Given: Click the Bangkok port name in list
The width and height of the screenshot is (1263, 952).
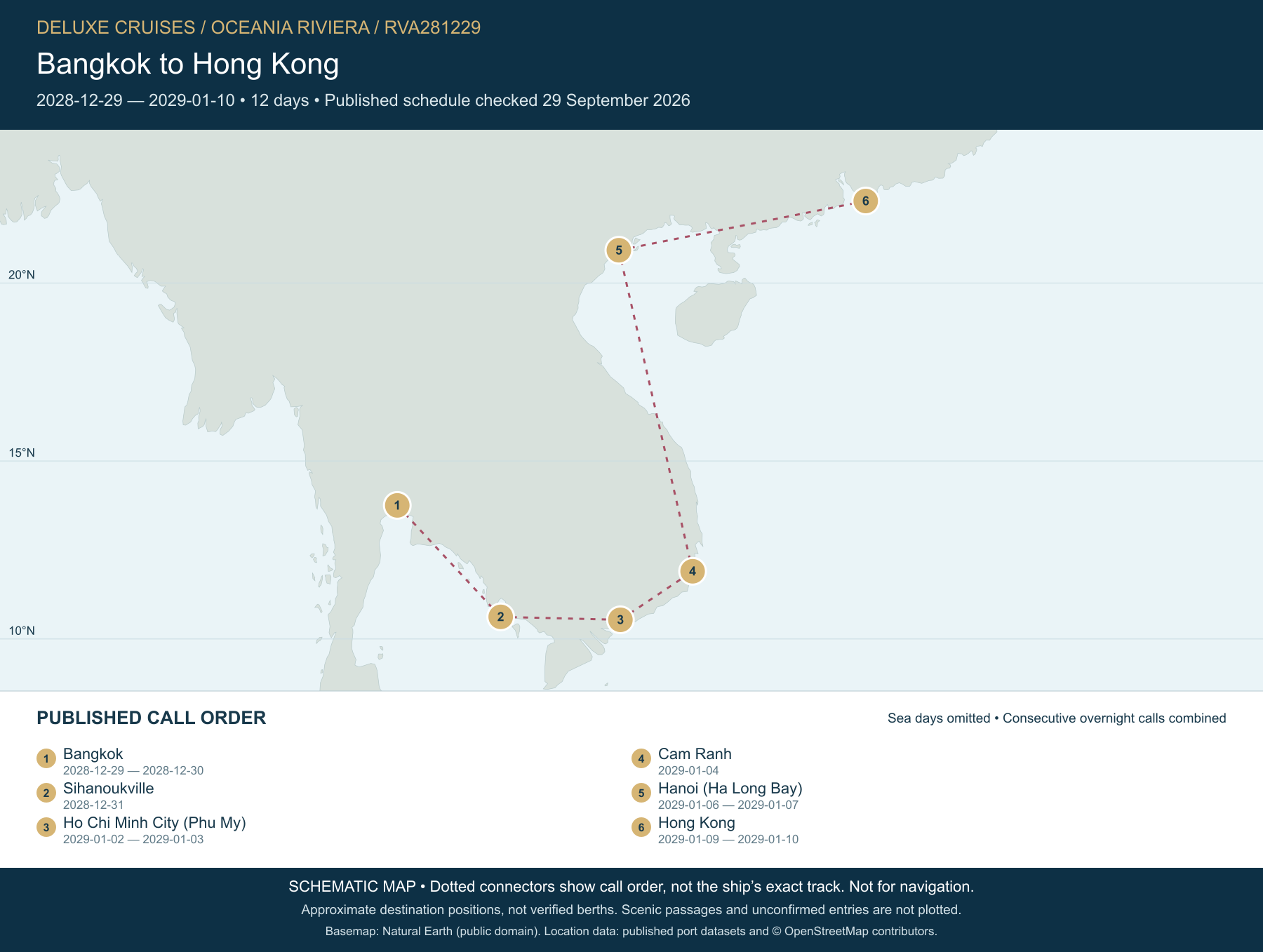Looking at the screenshot, I should 93,754.
